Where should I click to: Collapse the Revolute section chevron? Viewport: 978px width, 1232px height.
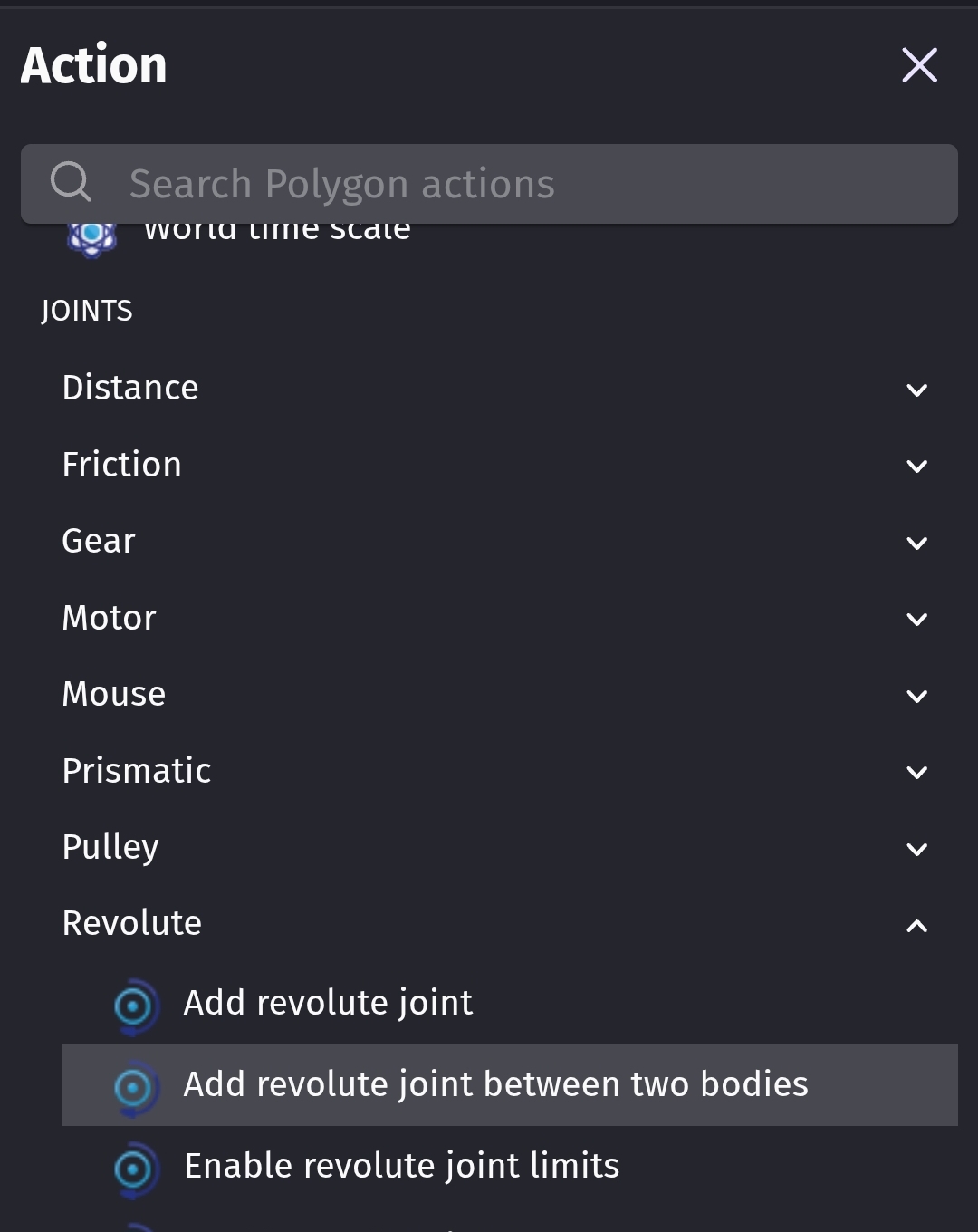click(916, 926)
